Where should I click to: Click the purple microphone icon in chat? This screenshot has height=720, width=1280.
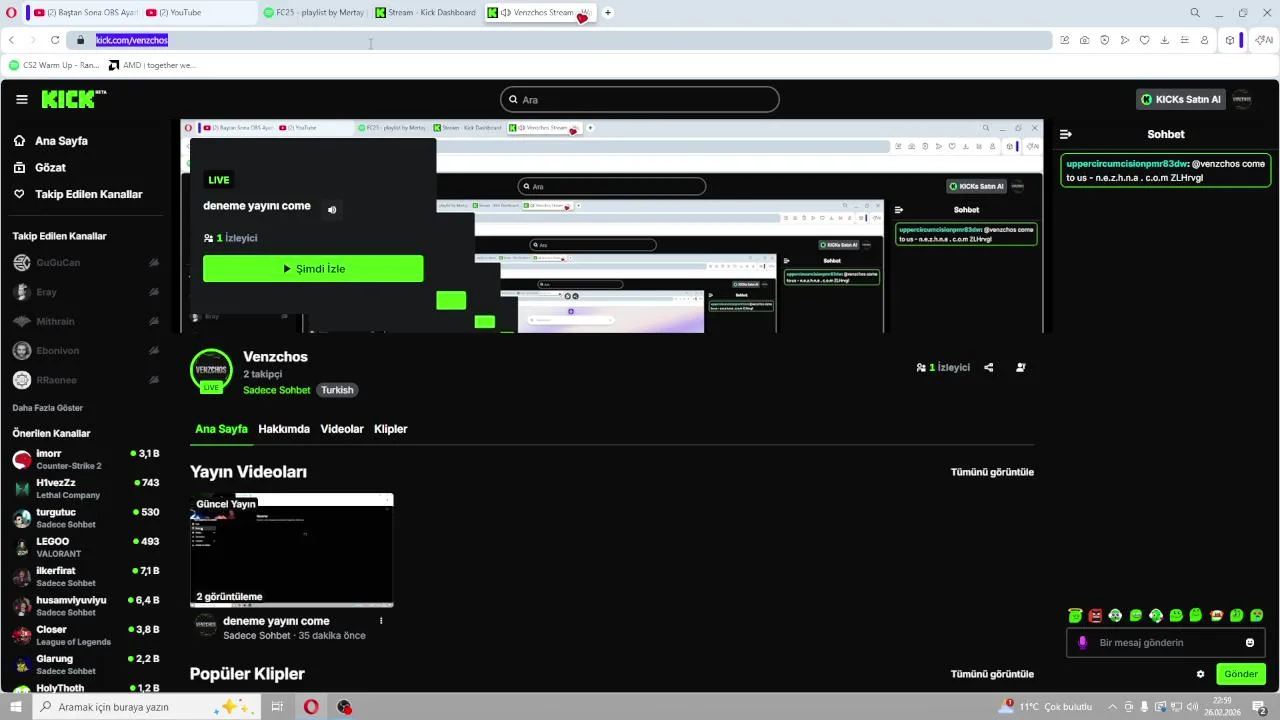[1082, 643]
